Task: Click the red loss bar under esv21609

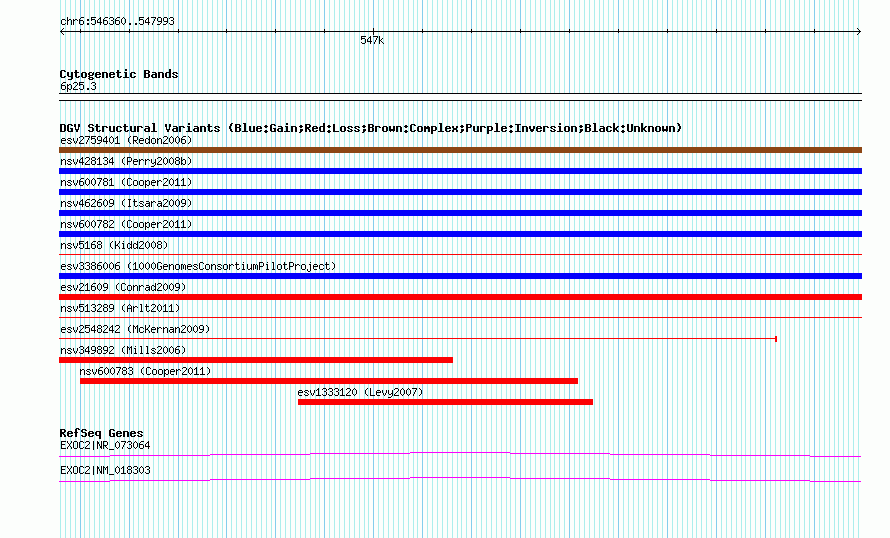Action: pos(460,297)
